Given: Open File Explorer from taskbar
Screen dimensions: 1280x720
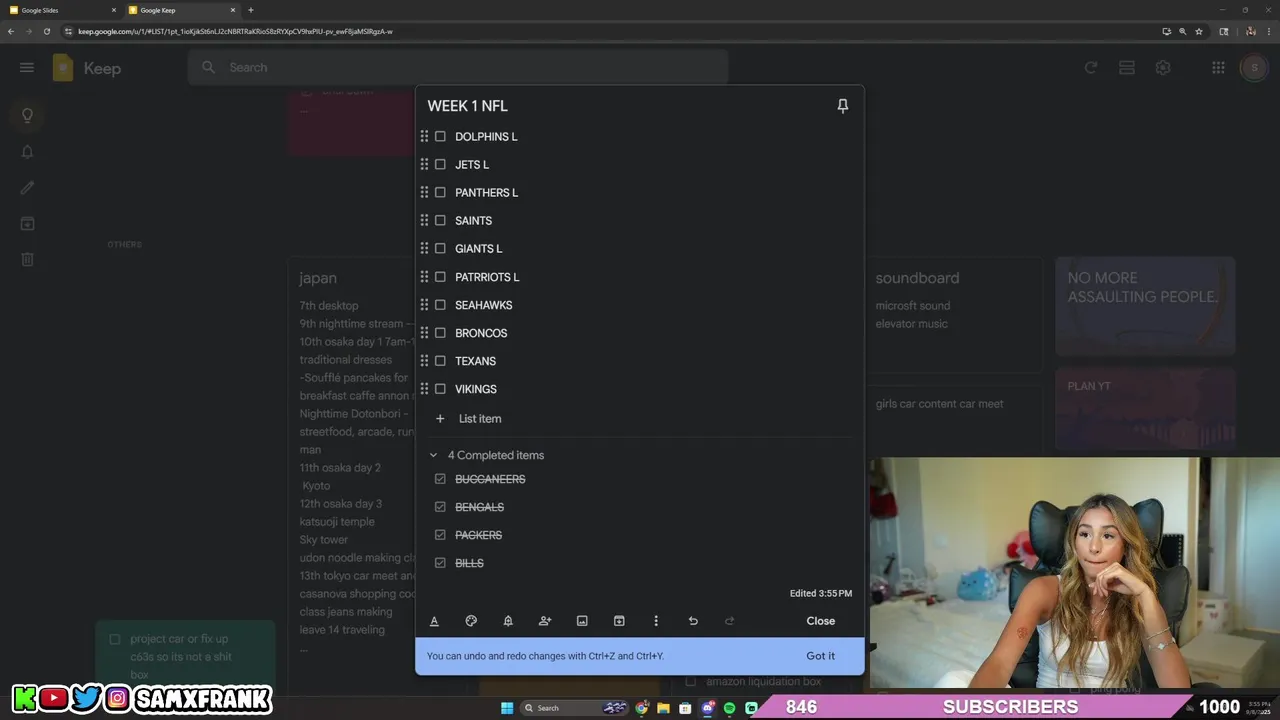Looking at the screenshot, I should point(663,708).
